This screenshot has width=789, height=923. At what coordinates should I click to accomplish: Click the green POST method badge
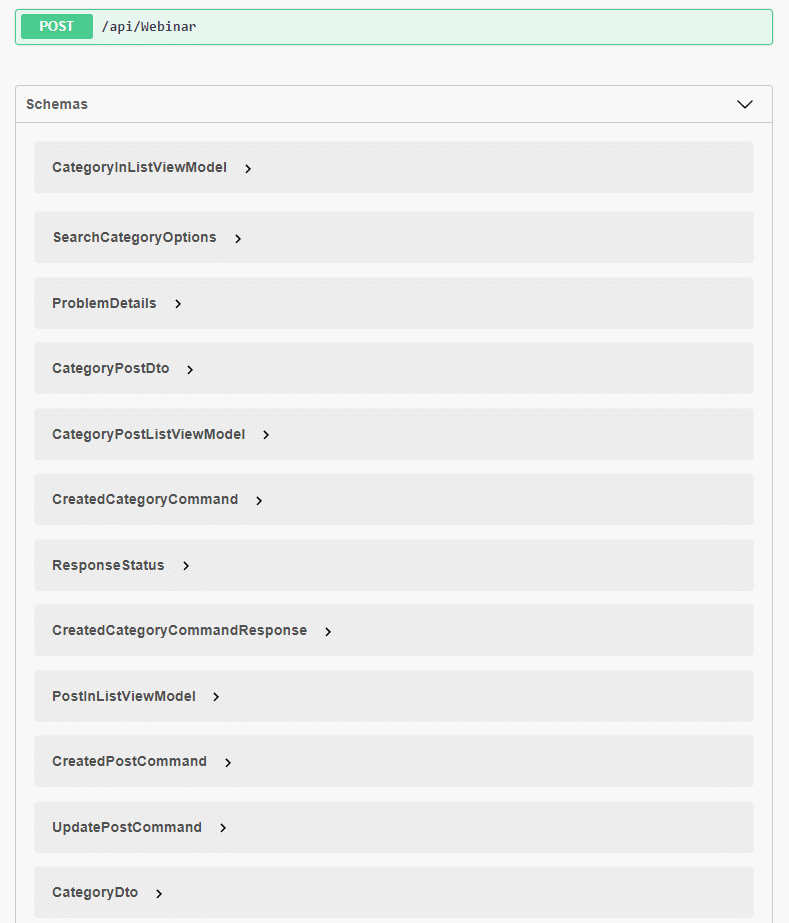(57, 26)
